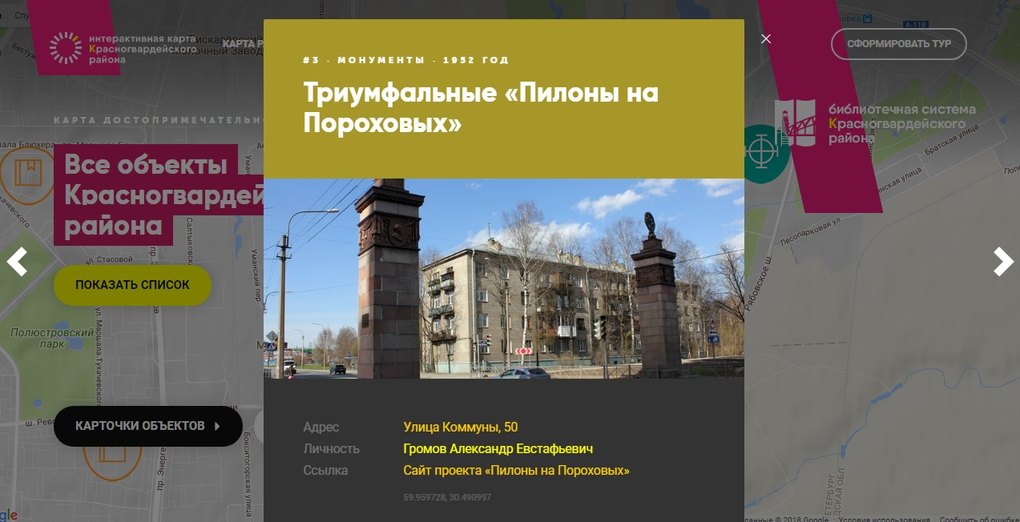Screen dimensions: 1020x522
Task: Open the address link 'Улица Коммуны, 50'
Action: tap(461, 428)
